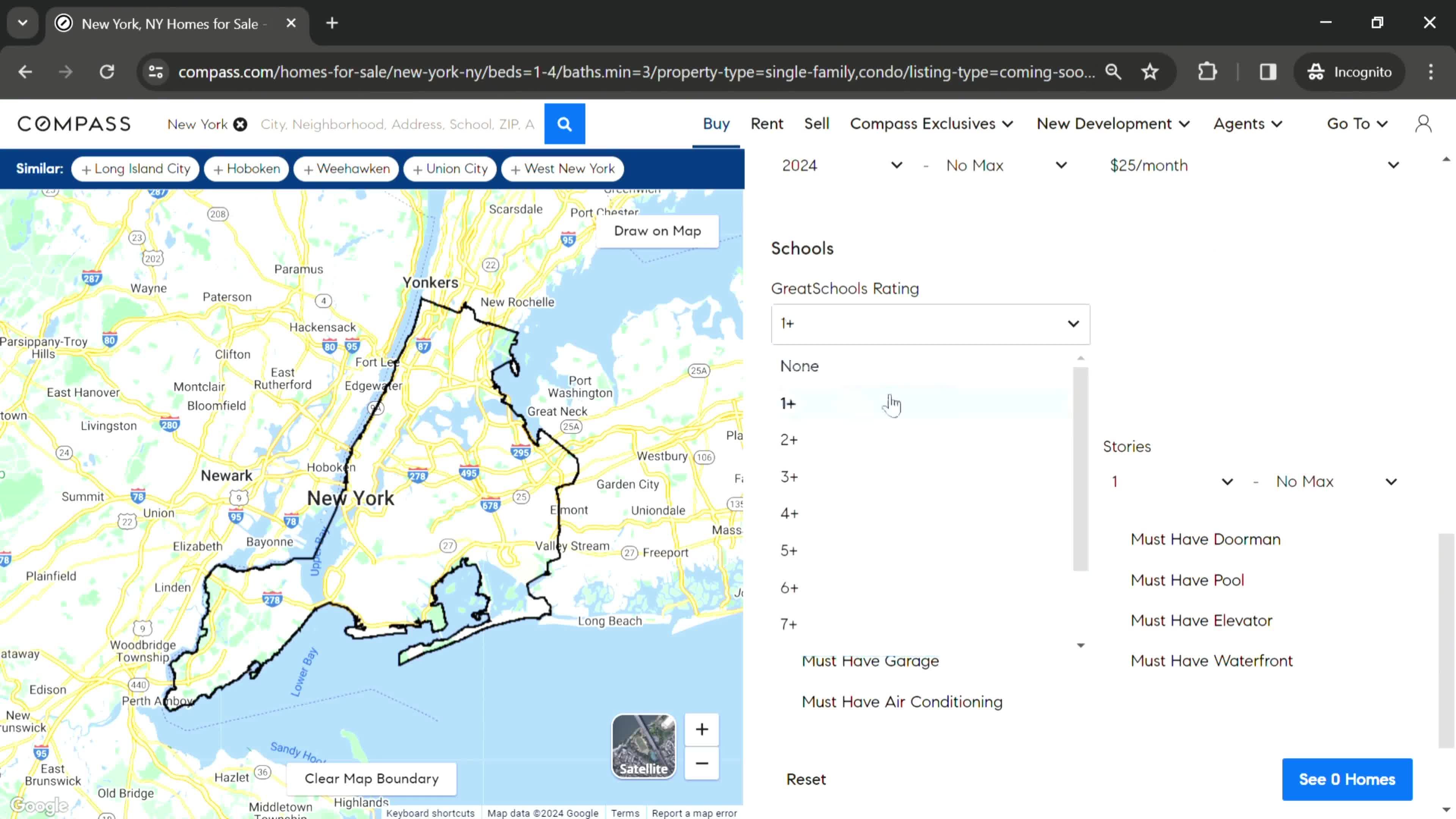Select the Sell tab
The image size is (1456, 819).
[817, 124]
